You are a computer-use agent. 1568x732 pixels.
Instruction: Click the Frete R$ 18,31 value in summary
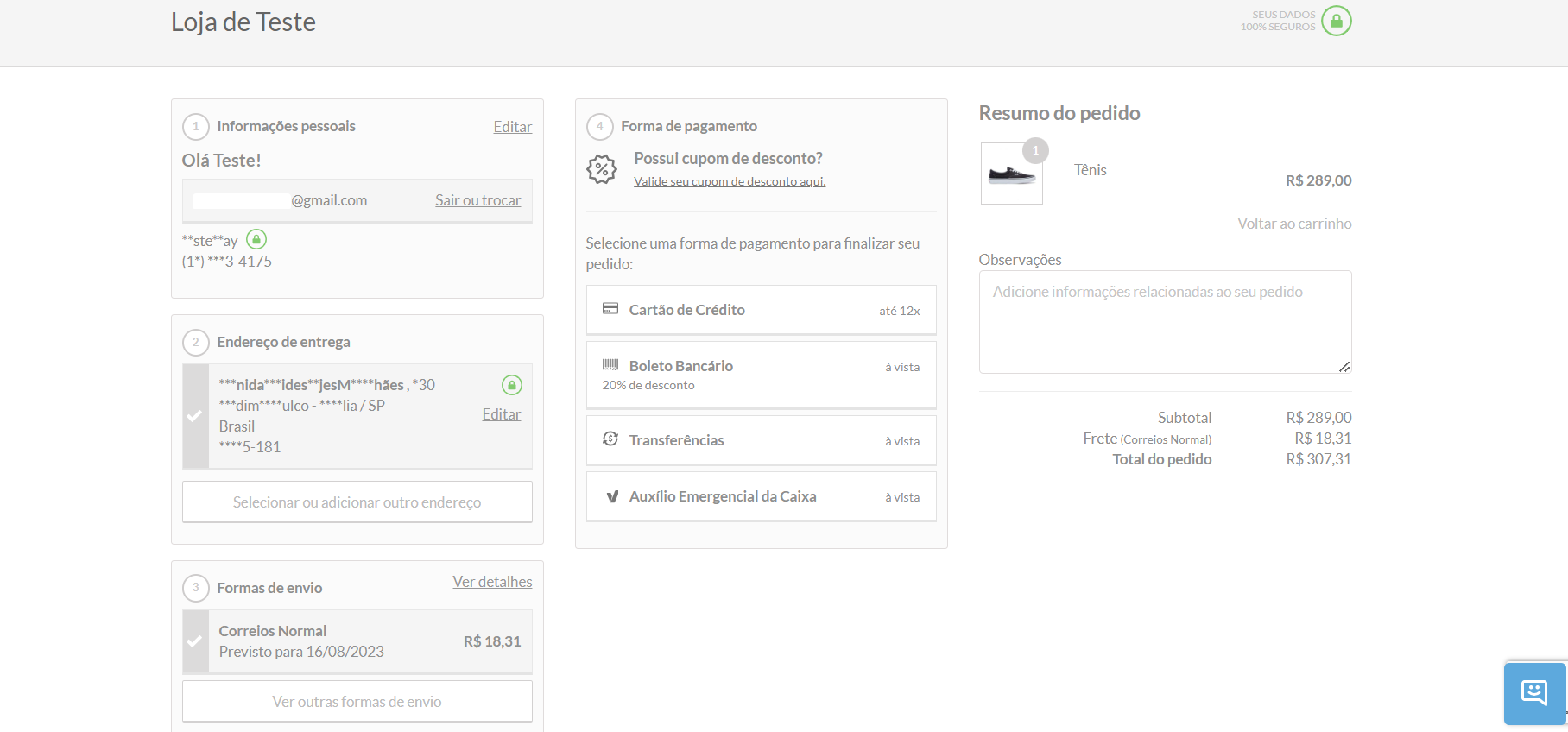click(1323, 439)
